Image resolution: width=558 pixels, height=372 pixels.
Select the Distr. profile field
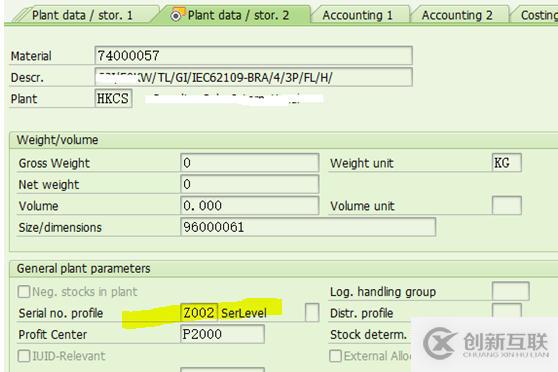[x=507, y=310]
